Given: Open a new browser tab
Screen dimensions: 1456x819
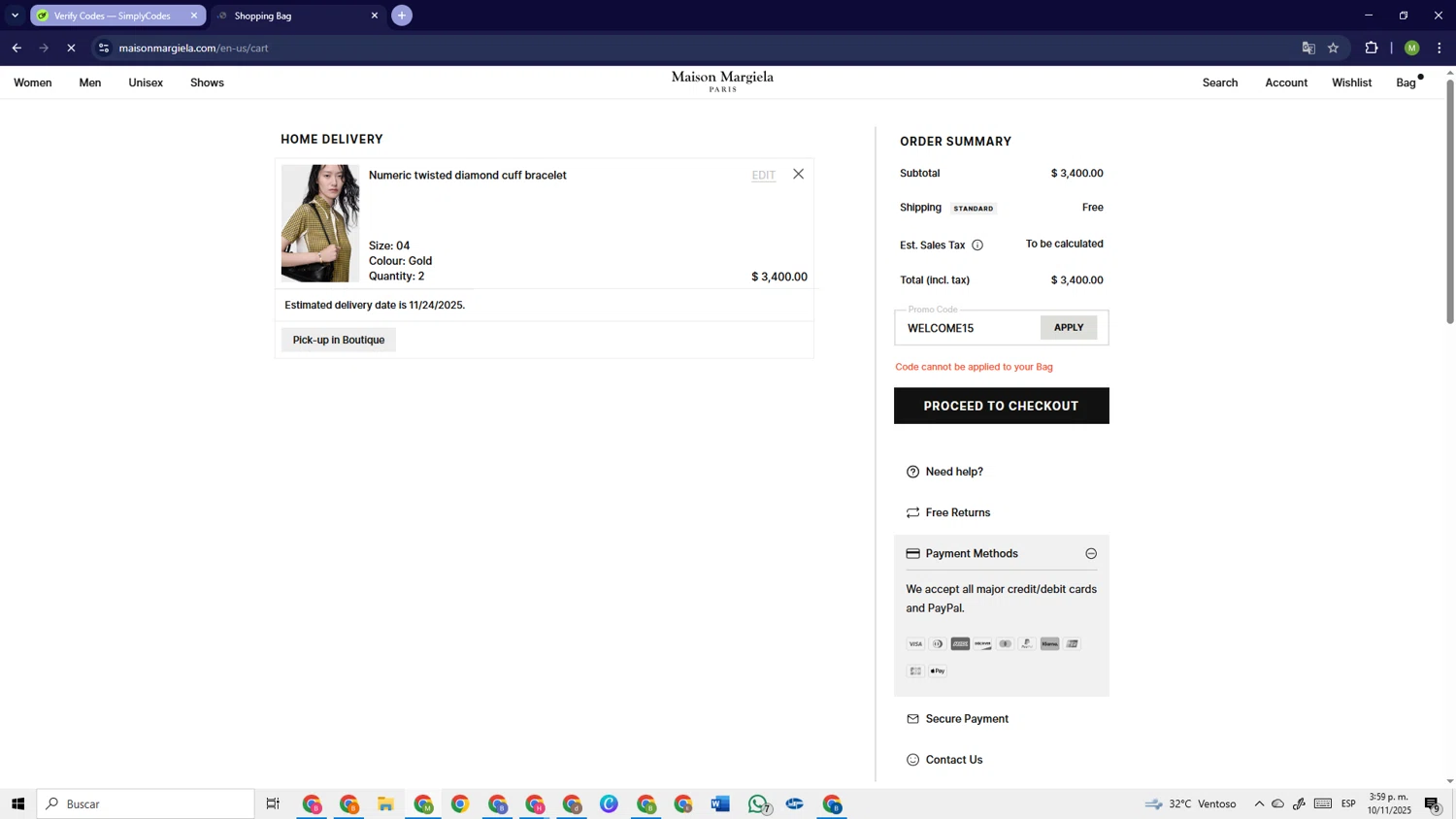Looking at the screenshot, I should point(402,16).
